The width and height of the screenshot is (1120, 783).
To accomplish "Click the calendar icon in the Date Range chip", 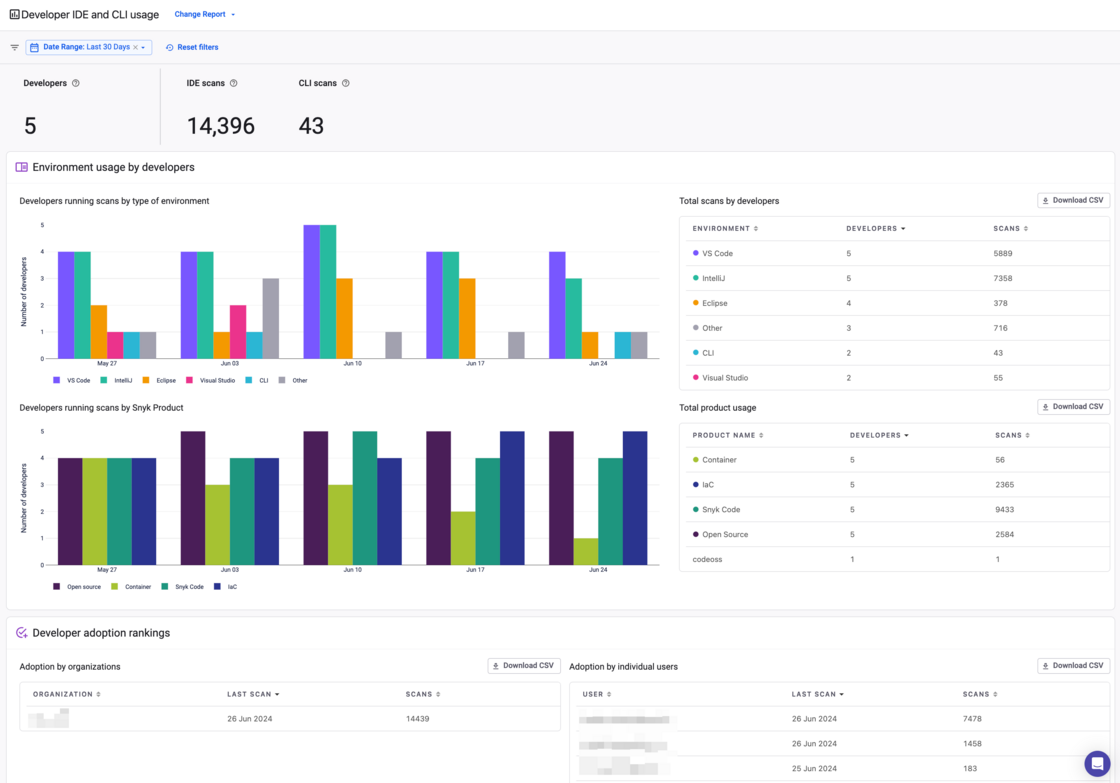I will (x=35, y=47).
